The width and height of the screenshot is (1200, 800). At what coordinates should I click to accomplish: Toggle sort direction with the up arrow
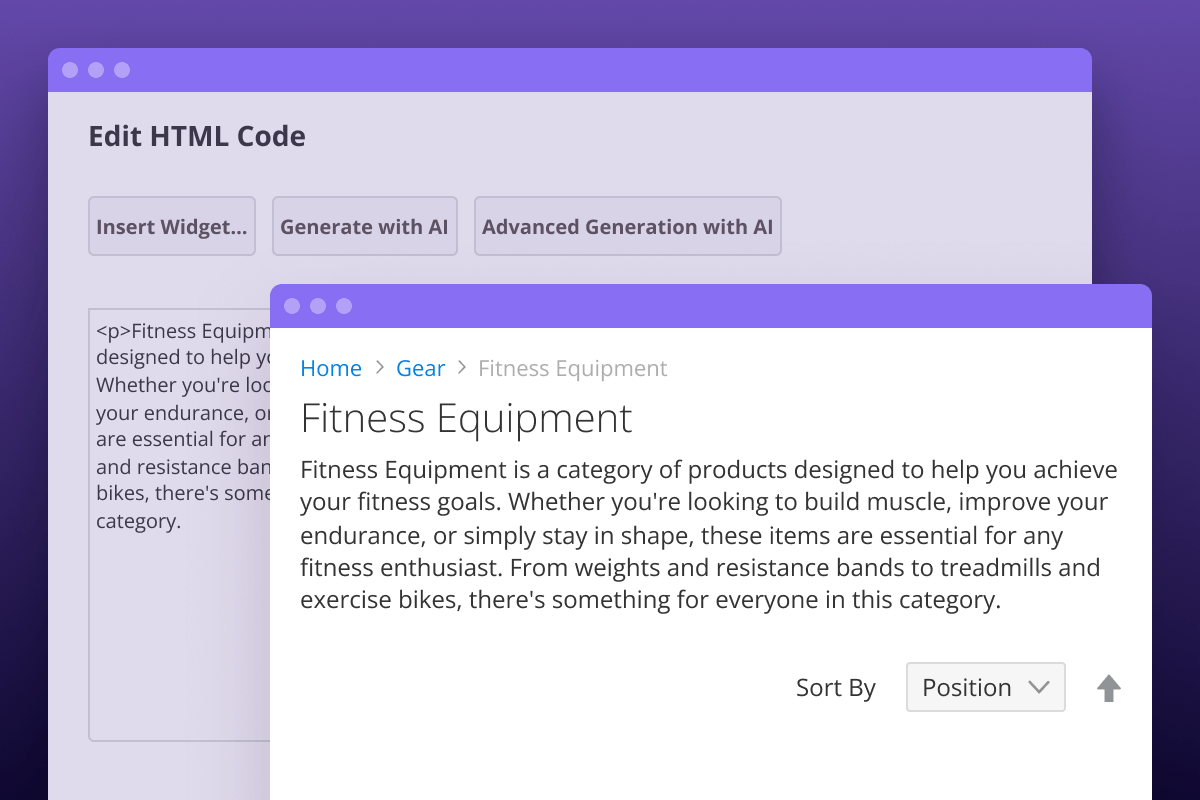click(1109, 688)
